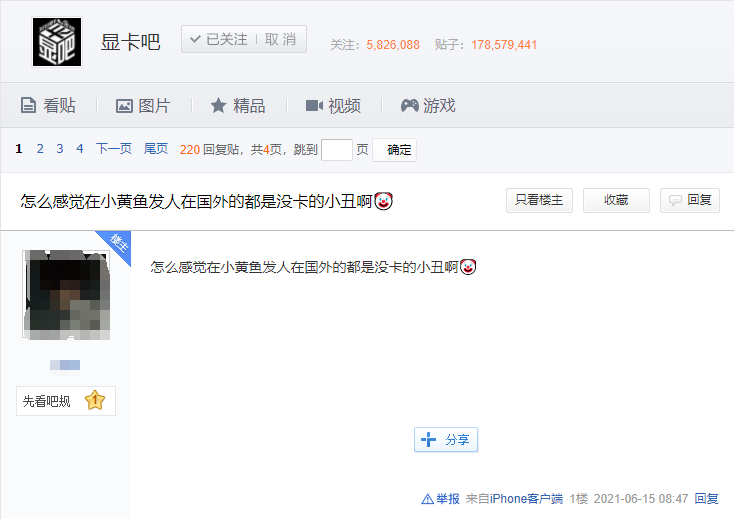Screen dimensions: 734x519
Task: Click the followers count 5,826,088
Action: (393, 45)
